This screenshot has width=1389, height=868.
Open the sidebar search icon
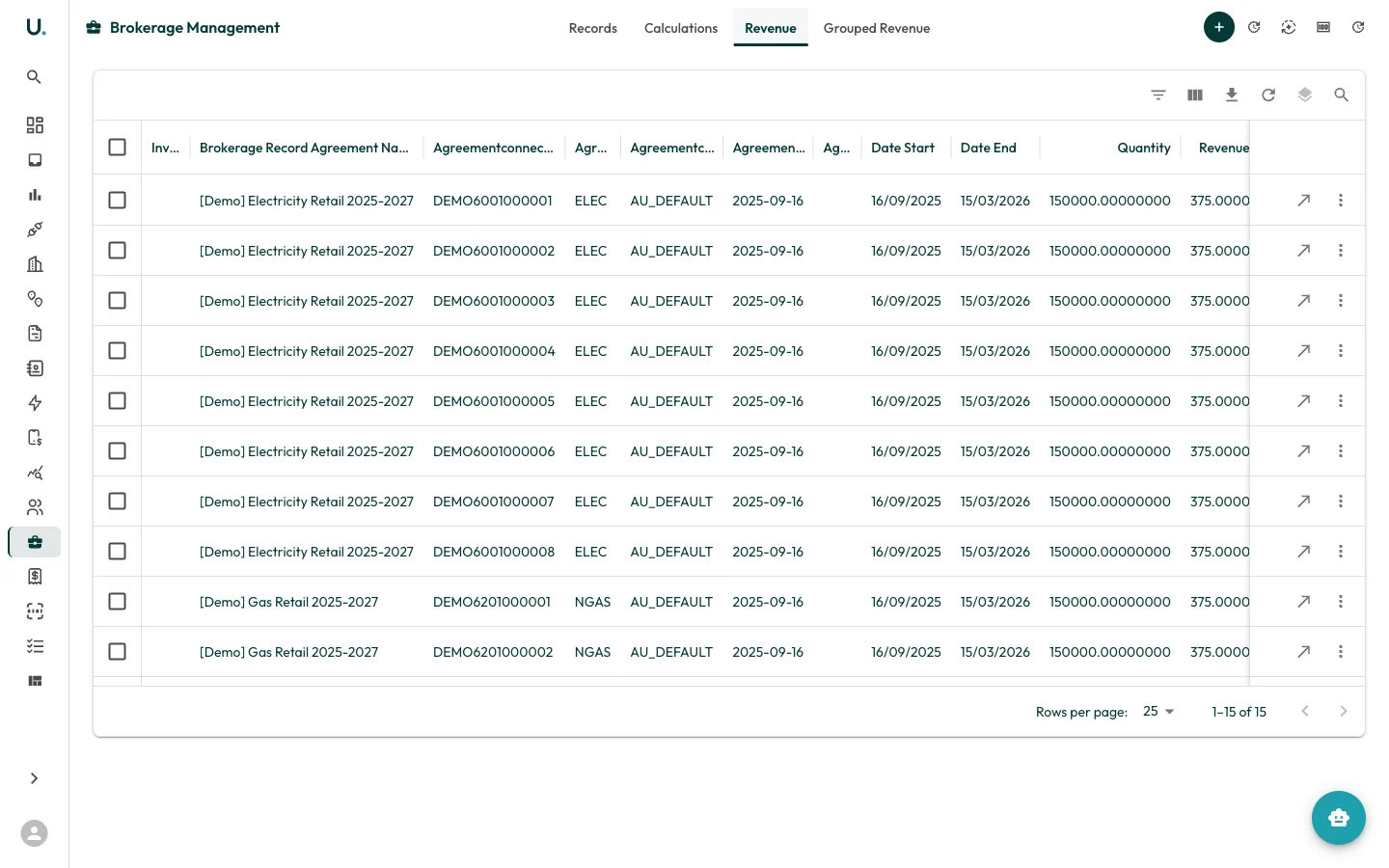(34, 77)
